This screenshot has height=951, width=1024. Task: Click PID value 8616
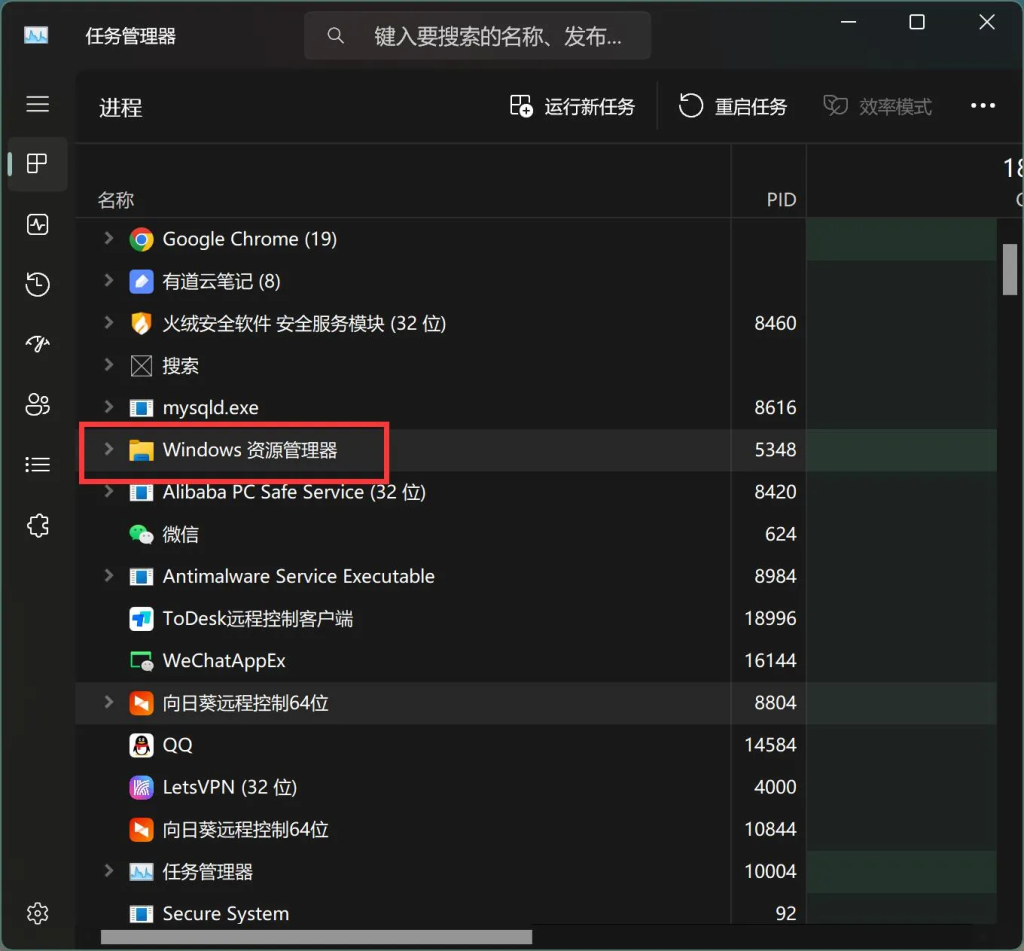point(775,408)
